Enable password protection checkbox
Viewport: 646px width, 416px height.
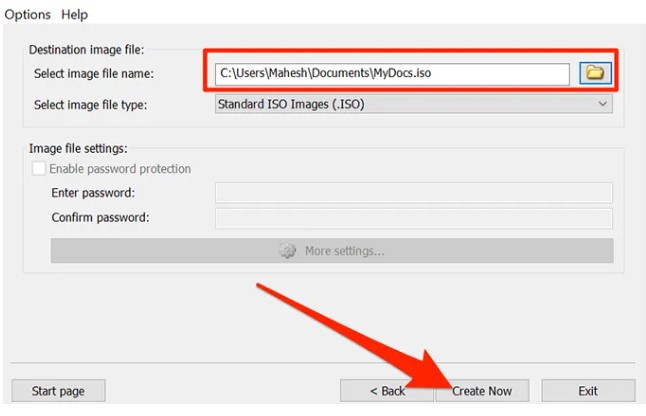pyautogui.click(x=39, y=168)
